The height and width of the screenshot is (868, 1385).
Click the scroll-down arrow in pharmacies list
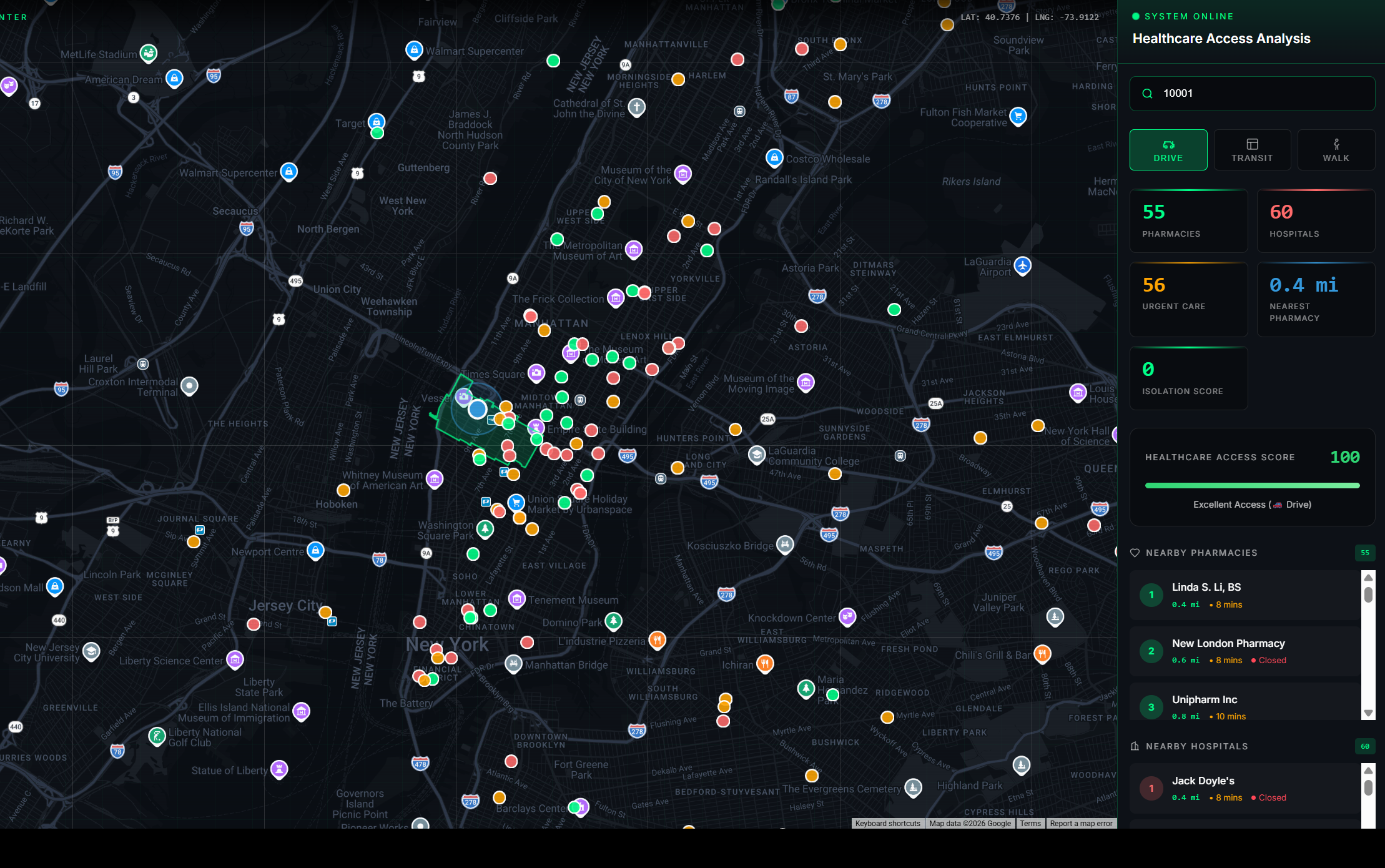(1368, 713)
